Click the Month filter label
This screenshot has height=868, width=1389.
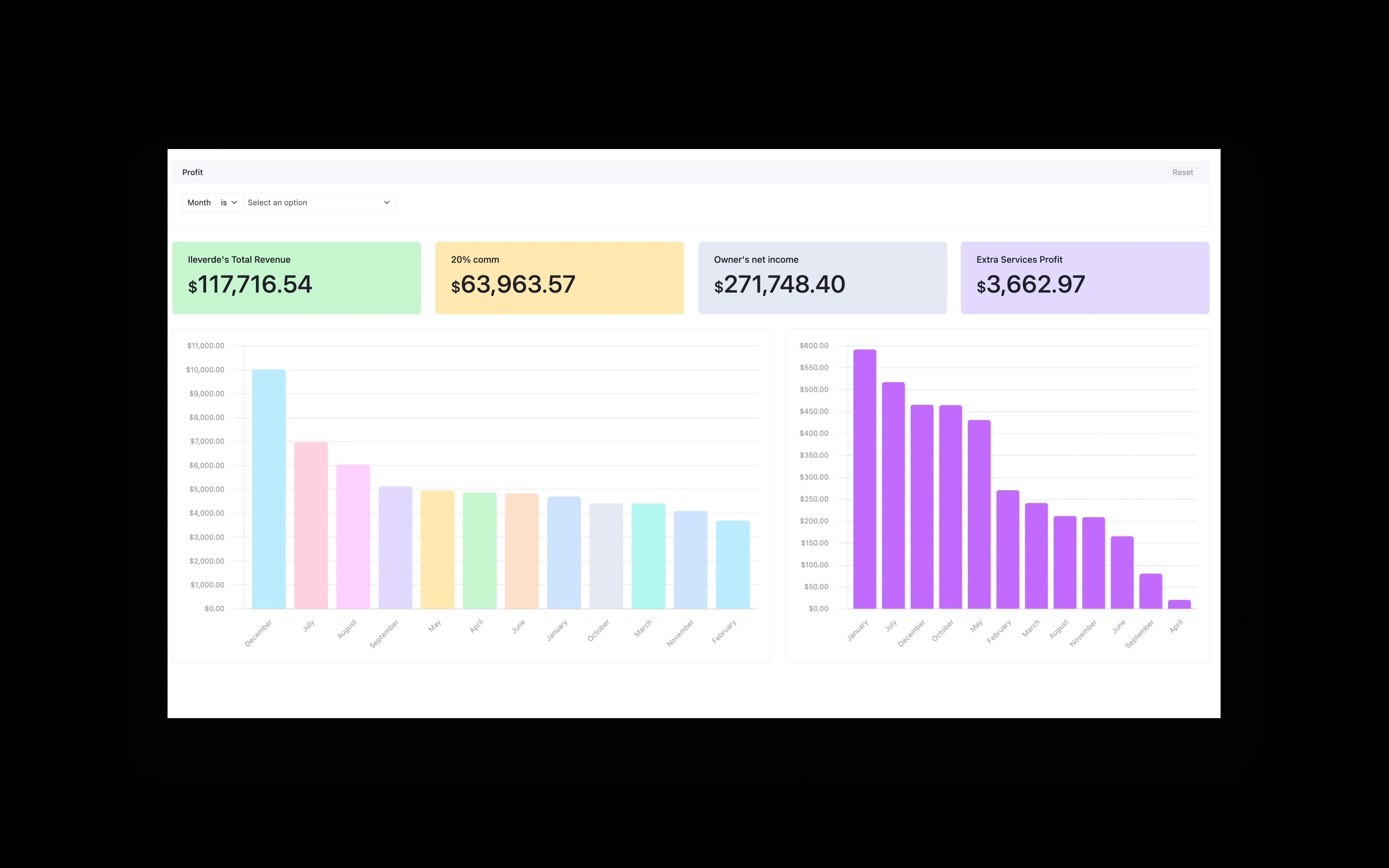(199, 203)
